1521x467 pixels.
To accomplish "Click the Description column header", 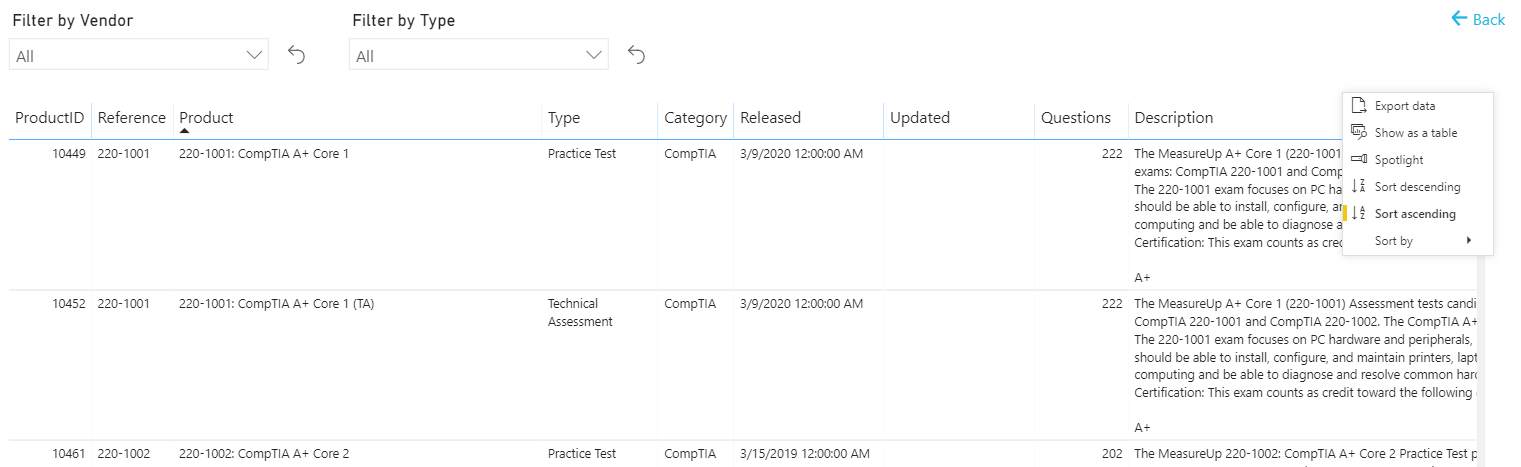I will point(1174,118).
